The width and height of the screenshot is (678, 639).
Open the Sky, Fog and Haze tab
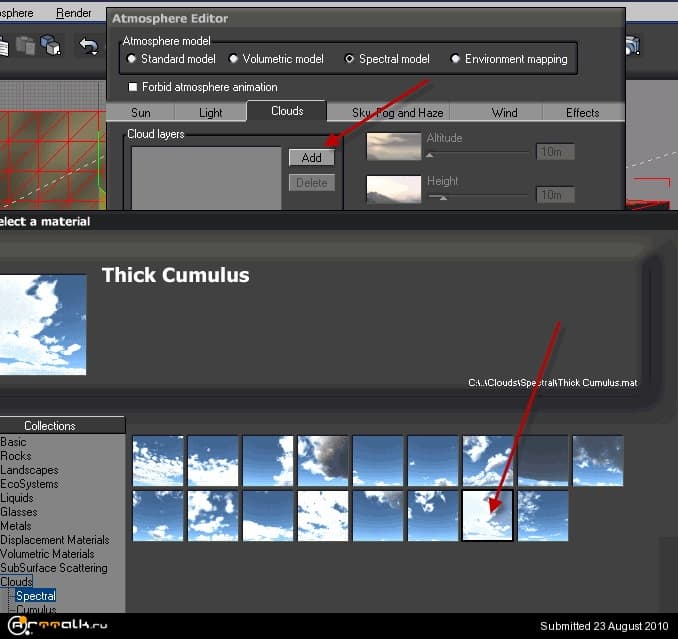click(x=397, y=113)
